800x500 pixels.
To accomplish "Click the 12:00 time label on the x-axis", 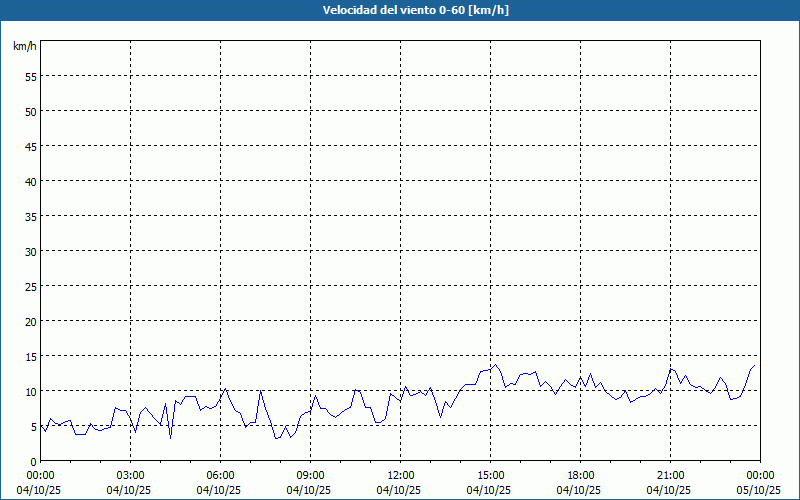I will 400,475.
